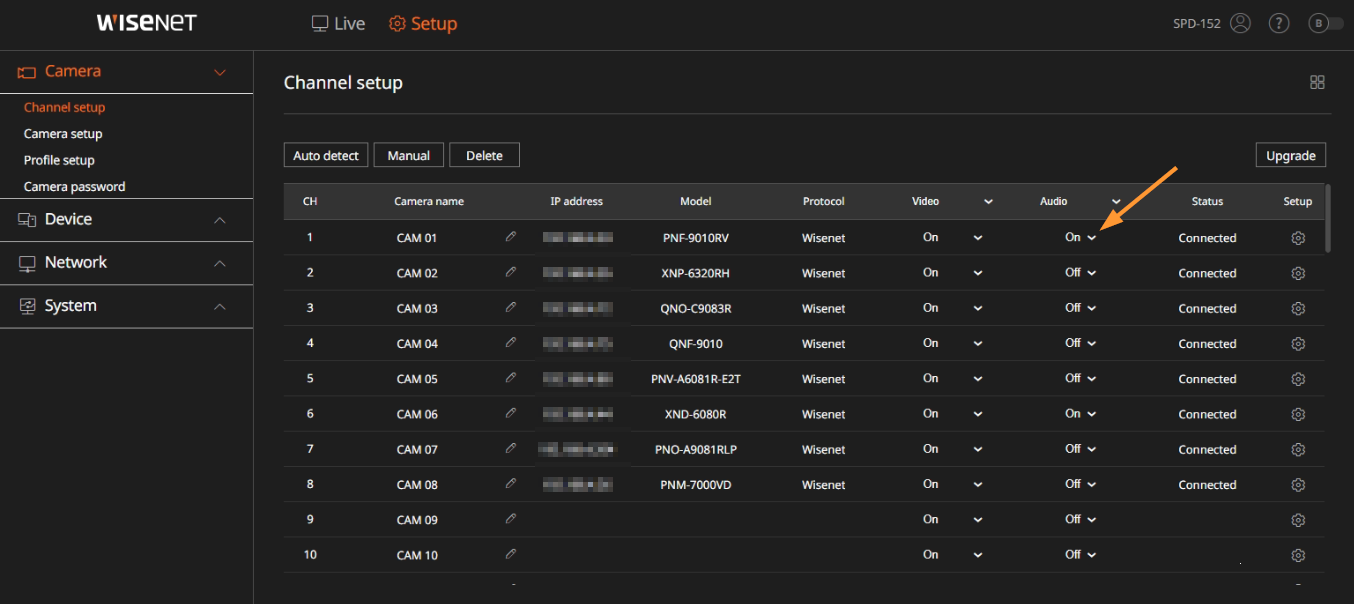Edit the CAM 04 camera name
Image resolution: width=1354 pixels, height=604 pixels.
[511, 342]
